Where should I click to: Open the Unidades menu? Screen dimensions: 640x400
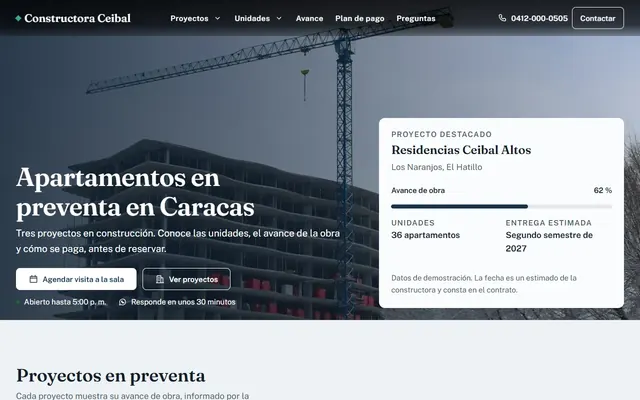(x=258, y=18)
